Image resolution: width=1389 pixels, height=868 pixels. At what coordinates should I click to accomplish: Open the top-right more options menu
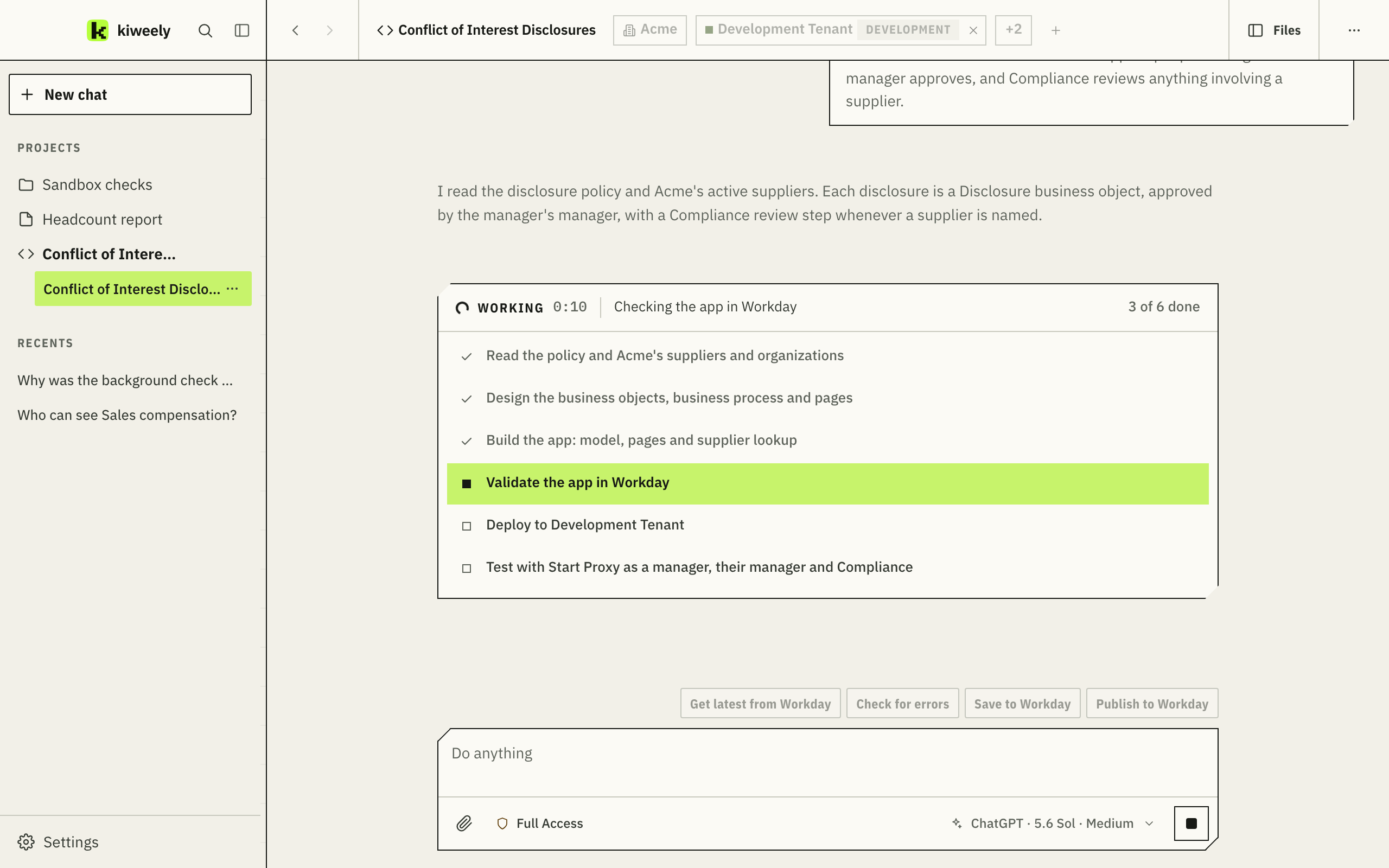coord(1354,30)
